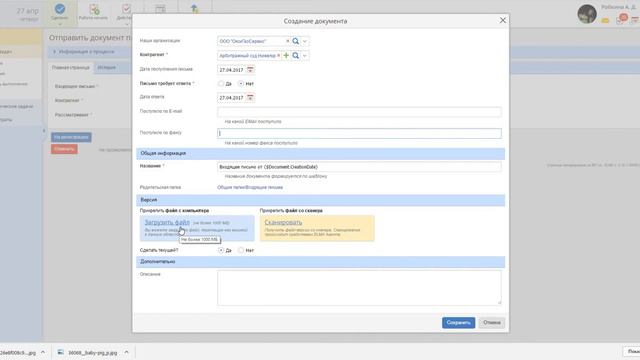Viewport: 640px width, 360px height.
Task: Edit the 'Дата поступления письма' date field
Action: 231,70
